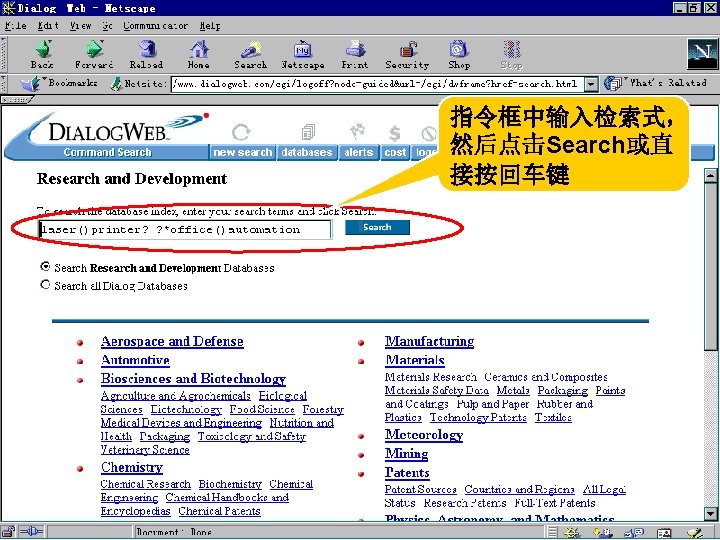720x540 pixels.
Task: Open the Bookmarks icon
Action: point(31,84)
